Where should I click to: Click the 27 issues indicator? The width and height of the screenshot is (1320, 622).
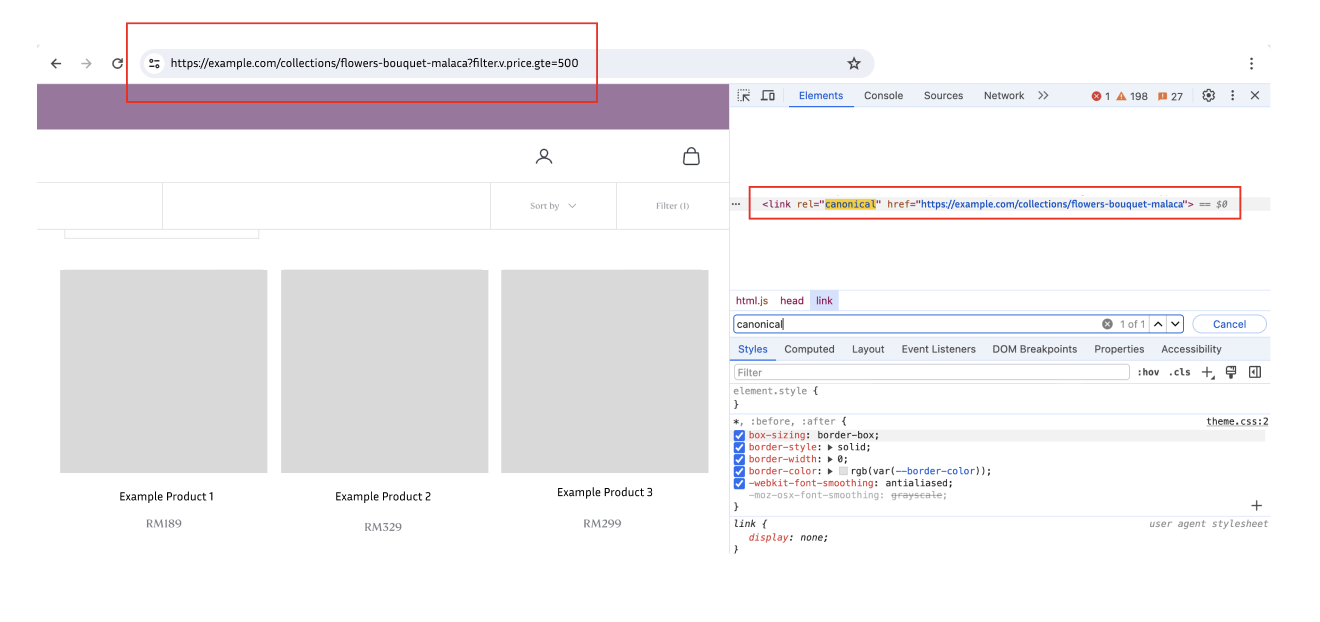coord(1170,96)
